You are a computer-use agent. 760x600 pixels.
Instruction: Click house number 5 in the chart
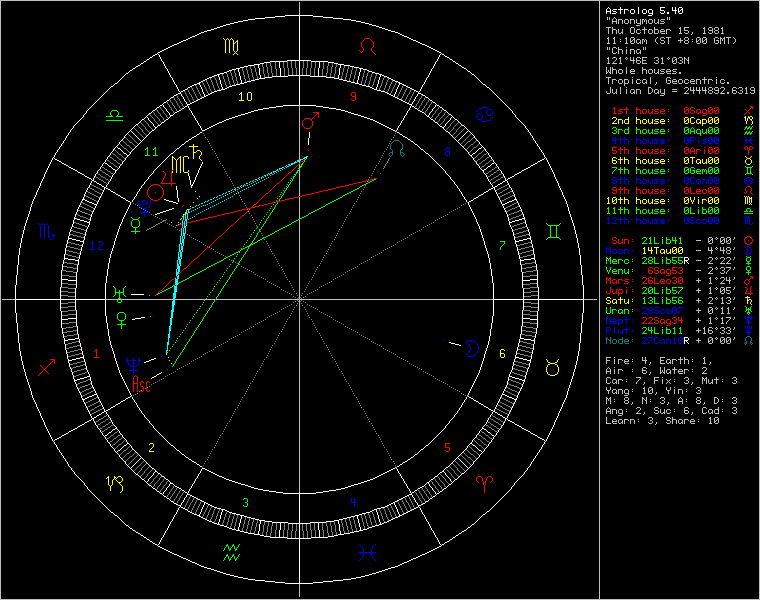pos(447,448)
